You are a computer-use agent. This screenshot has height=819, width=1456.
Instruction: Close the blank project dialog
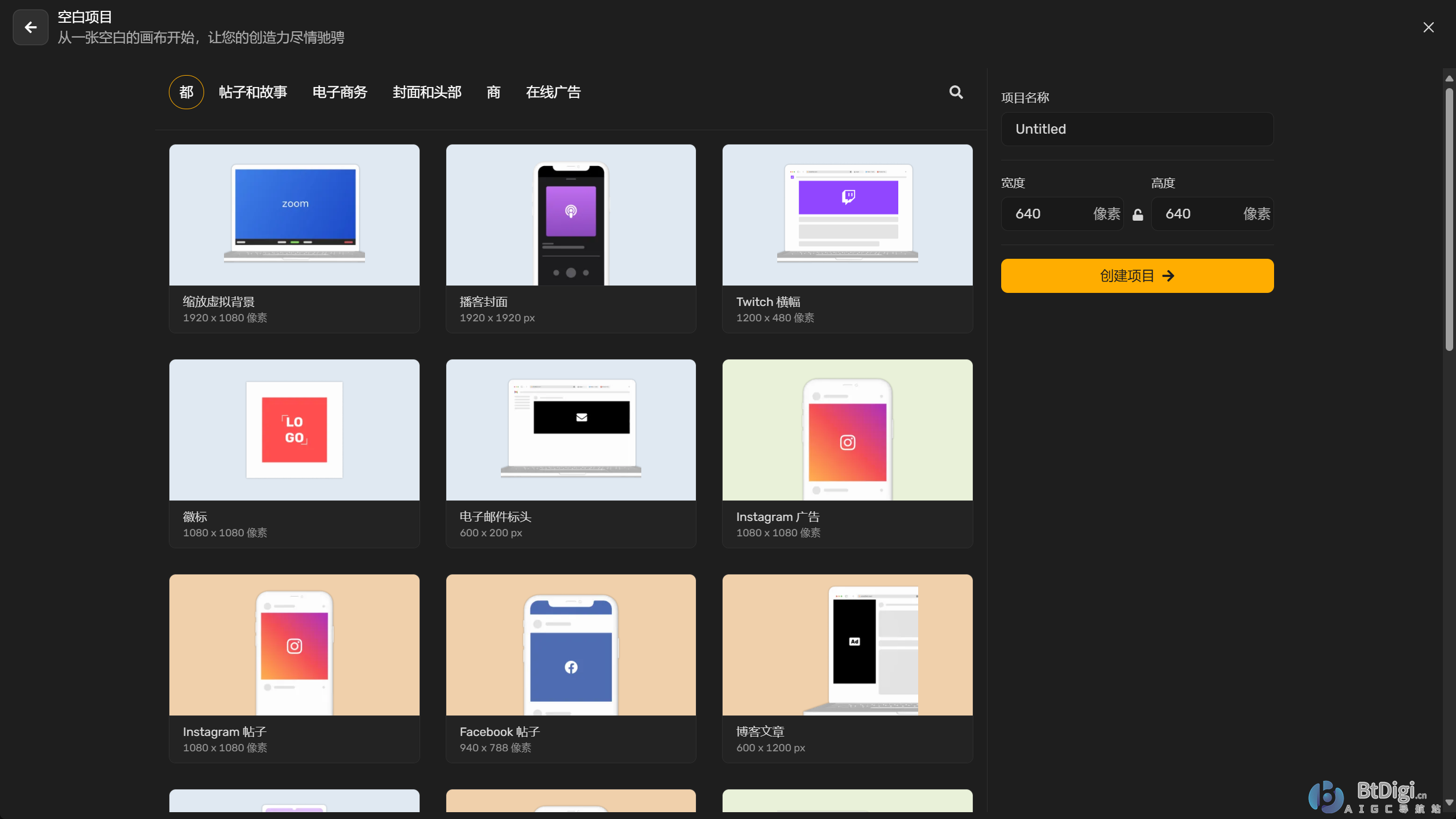point(1428,27)
